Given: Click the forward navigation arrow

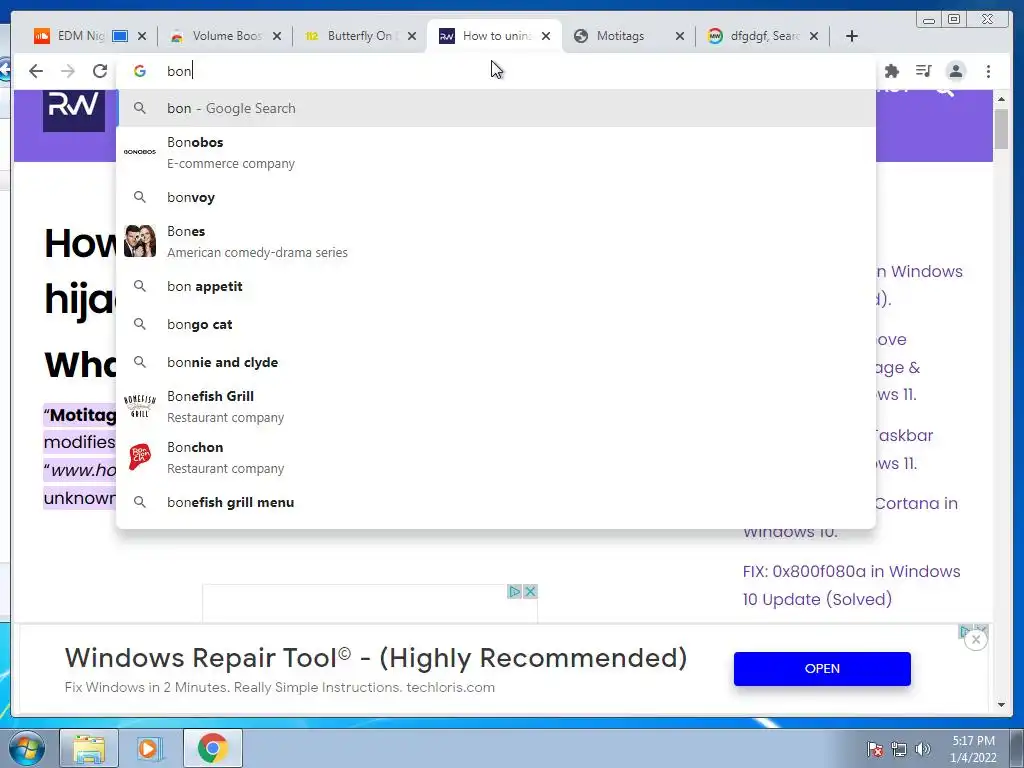Looking at the screenshot, I should coord(67,71).
